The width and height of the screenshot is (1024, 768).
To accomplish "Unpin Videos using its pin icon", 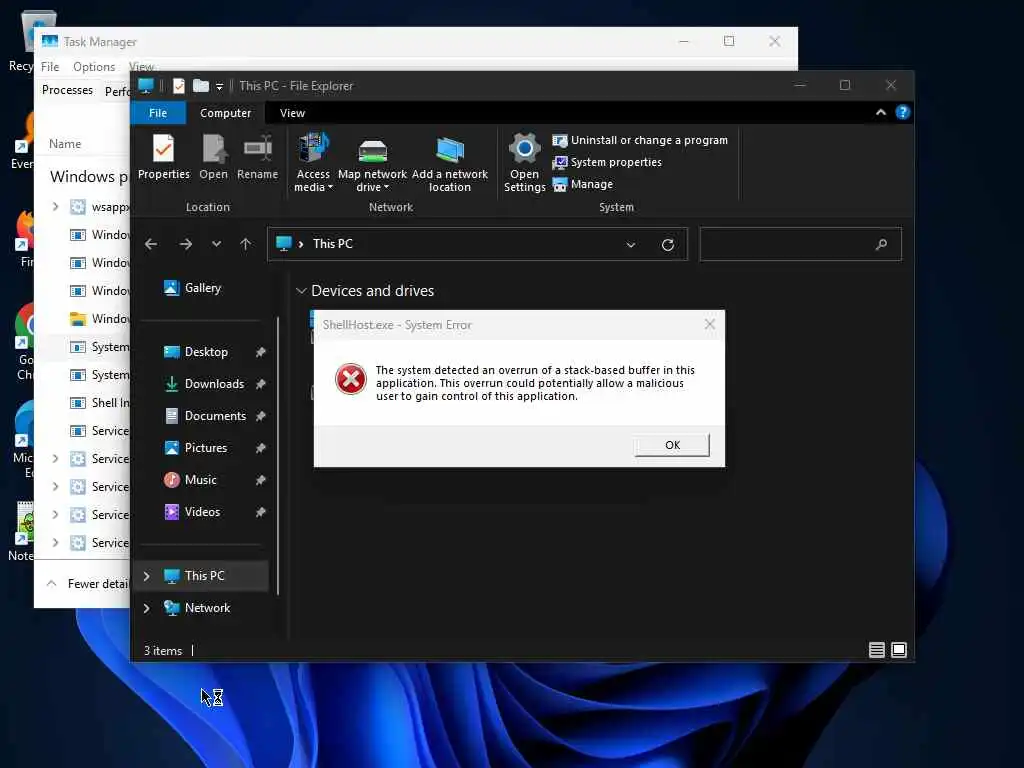I will coord(261,512).
